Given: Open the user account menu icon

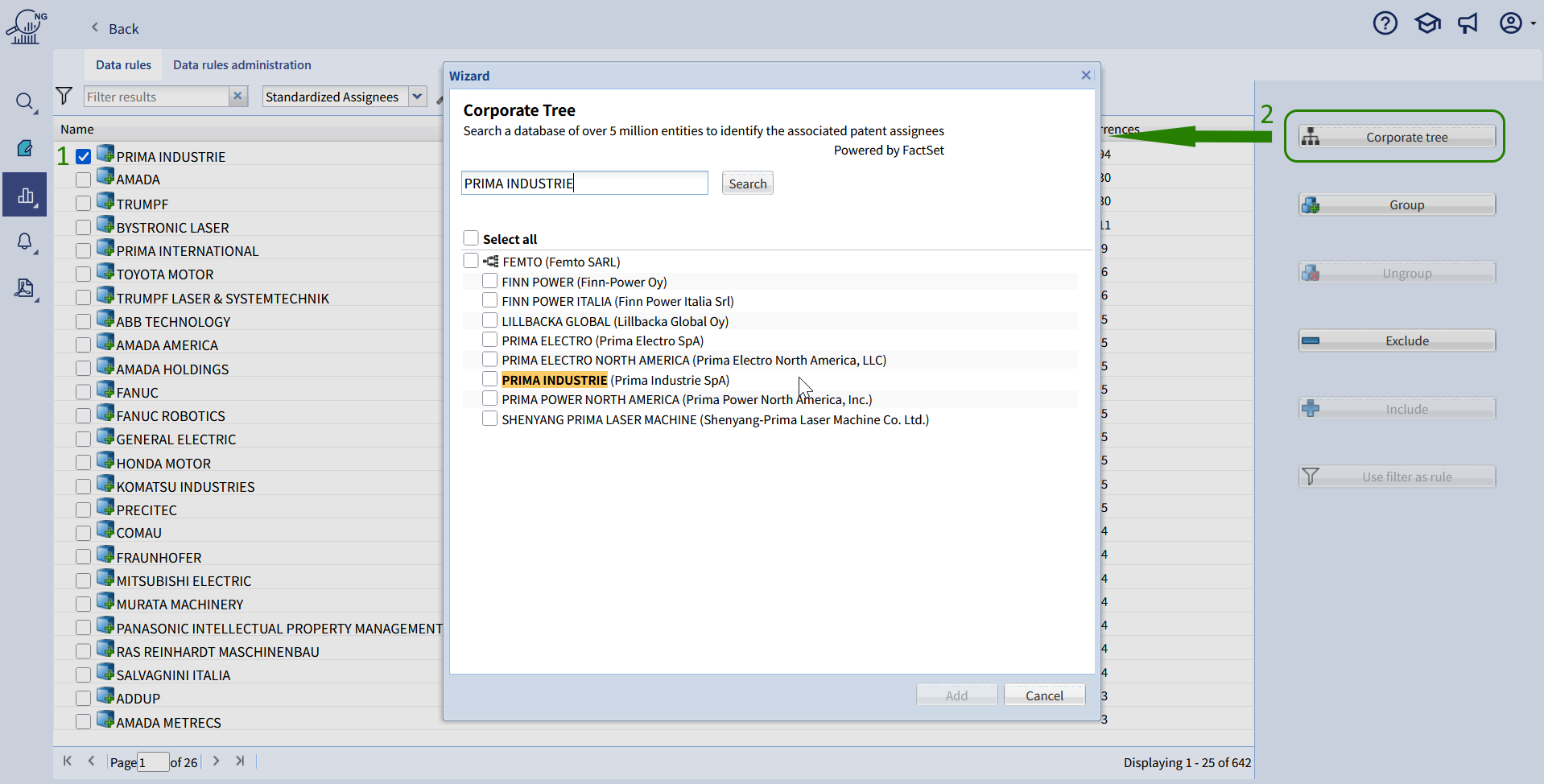Looking at the screenshot, I should pos(1511,23).
